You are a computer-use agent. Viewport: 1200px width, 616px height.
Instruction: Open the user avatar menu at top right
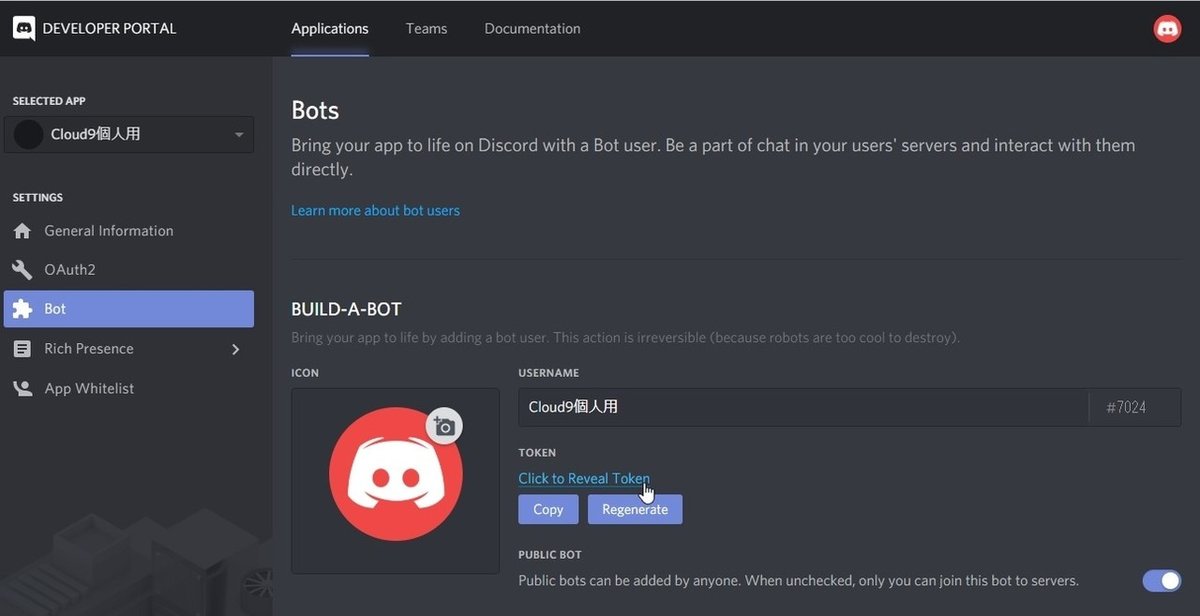pos(1167,29)
